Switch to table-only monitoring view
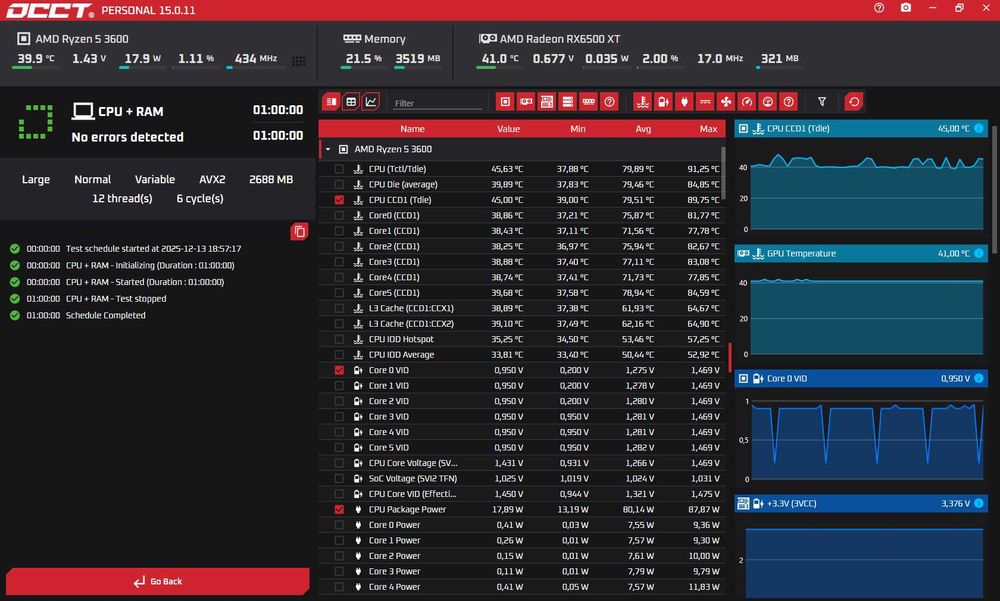Screen dimensions: 1000x601 [x=351, y=101]
